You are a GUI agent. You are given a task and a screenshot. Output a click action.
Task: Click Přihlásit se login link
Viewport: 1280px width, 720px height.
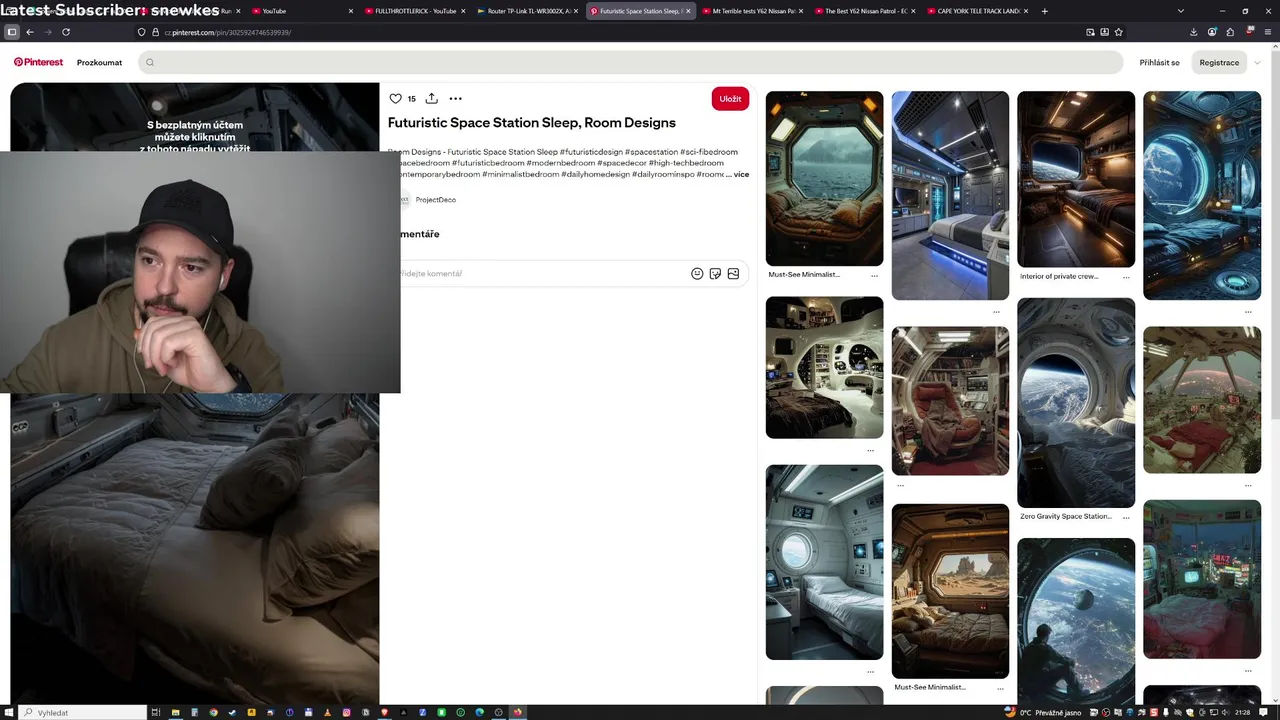[x=1159, y=62]
